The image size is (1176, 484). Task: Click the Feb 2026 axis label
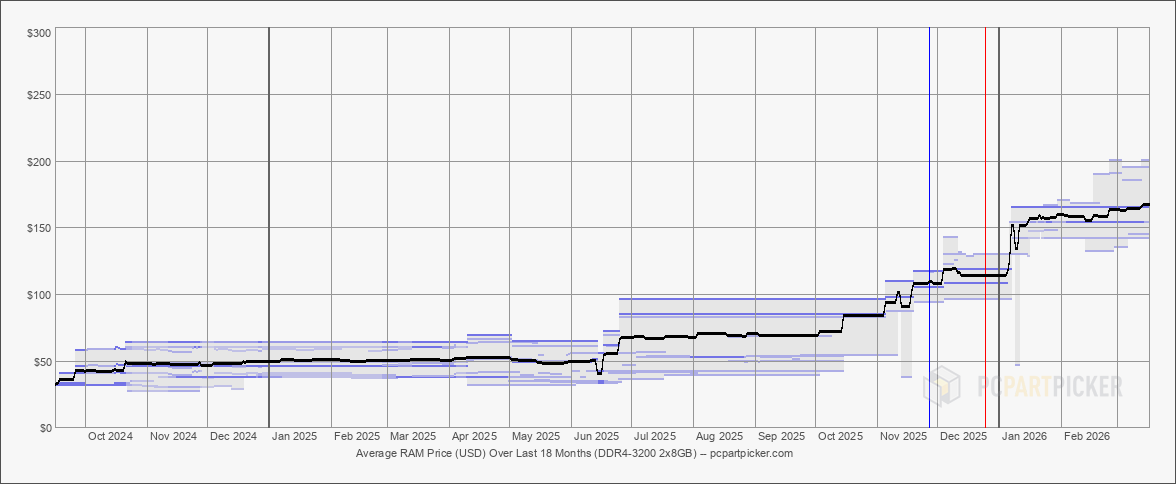(x=1086, y=436)
